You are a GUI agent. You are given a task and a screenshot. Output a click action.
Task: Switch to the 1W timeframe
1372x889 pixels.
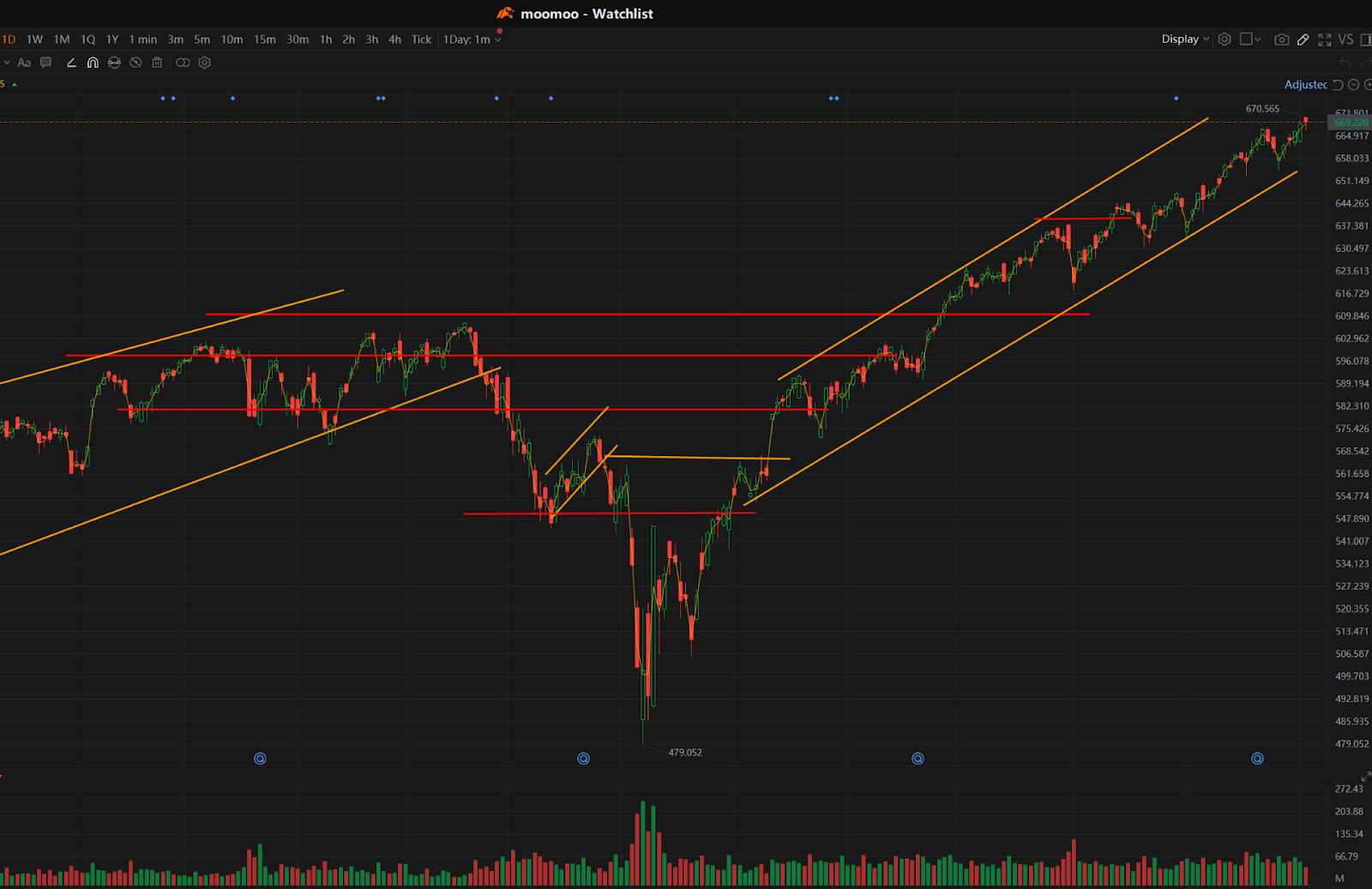34,39
